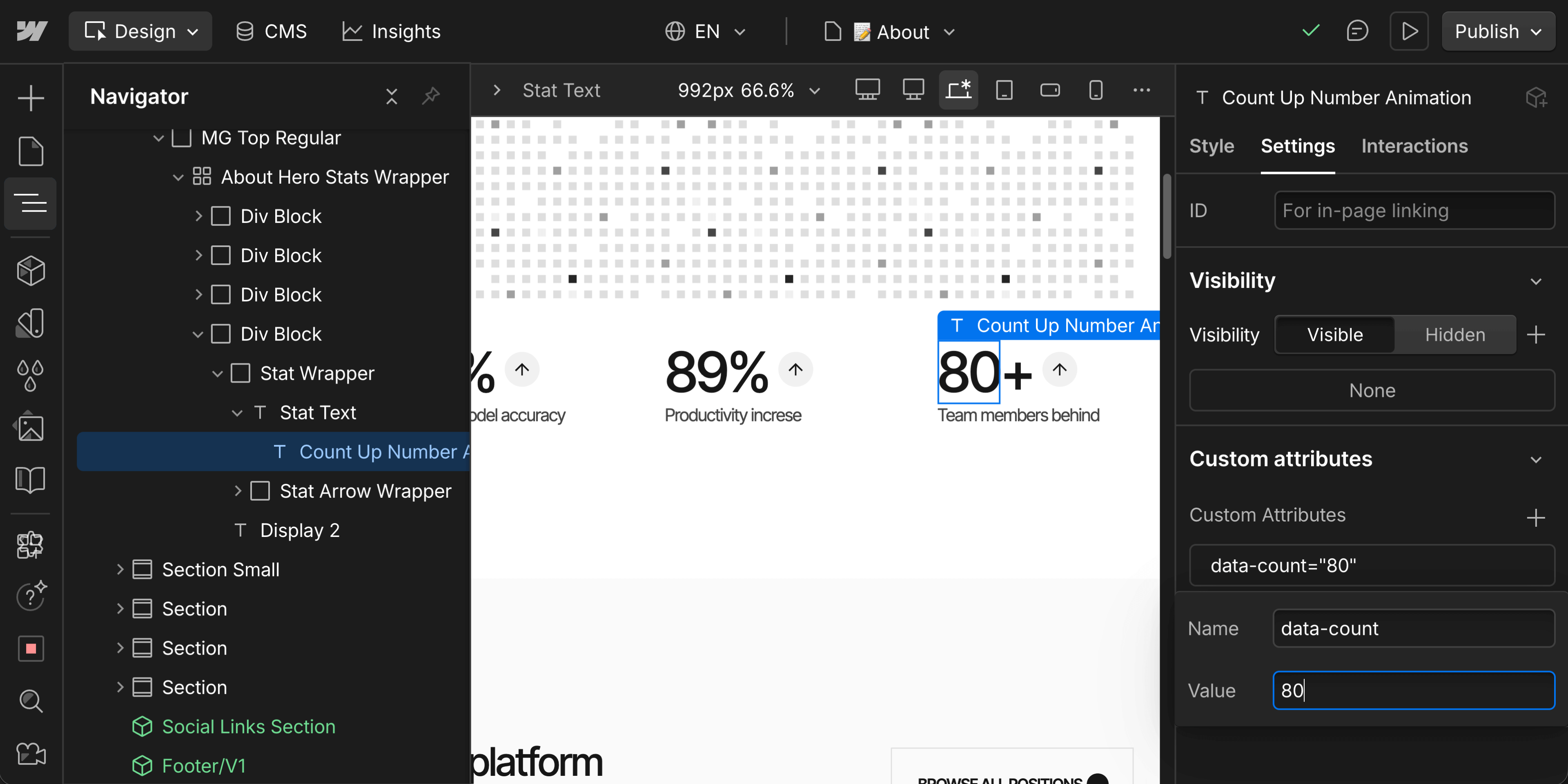Screen dimensions: 1568x784
Task: Switch to the Interactions tab
Action: coord(1414,146)
